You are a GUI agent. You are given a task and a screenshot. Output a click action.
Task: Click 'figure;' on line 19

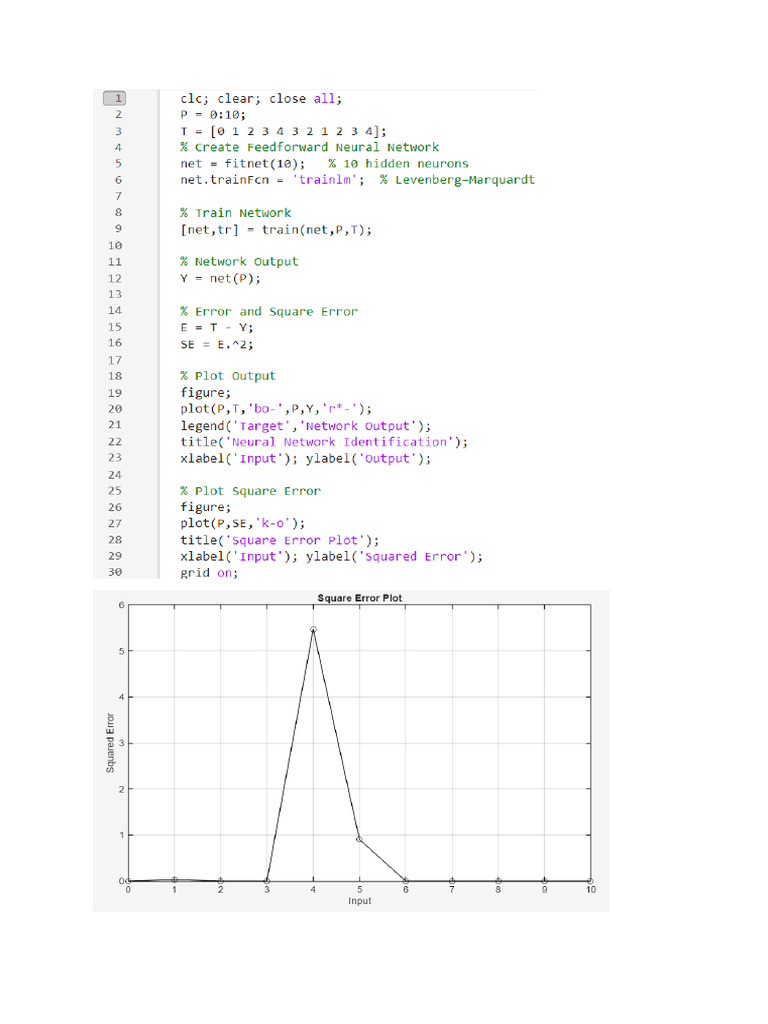coord(206,392)
